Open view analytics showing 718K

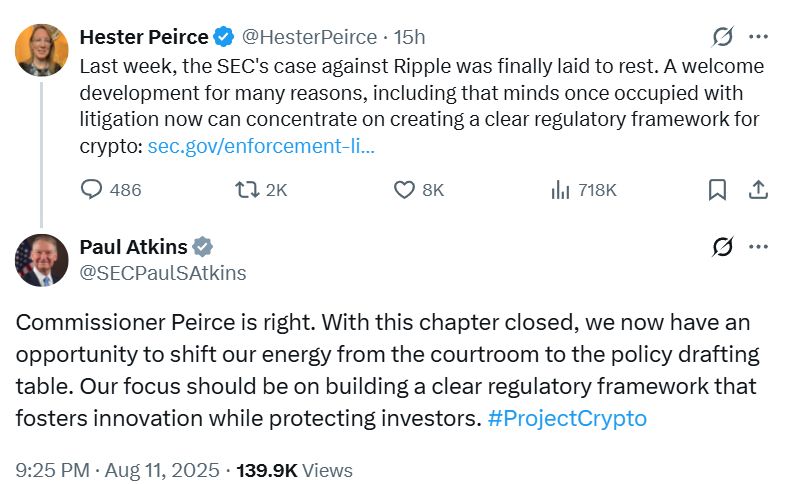point(560,189)
